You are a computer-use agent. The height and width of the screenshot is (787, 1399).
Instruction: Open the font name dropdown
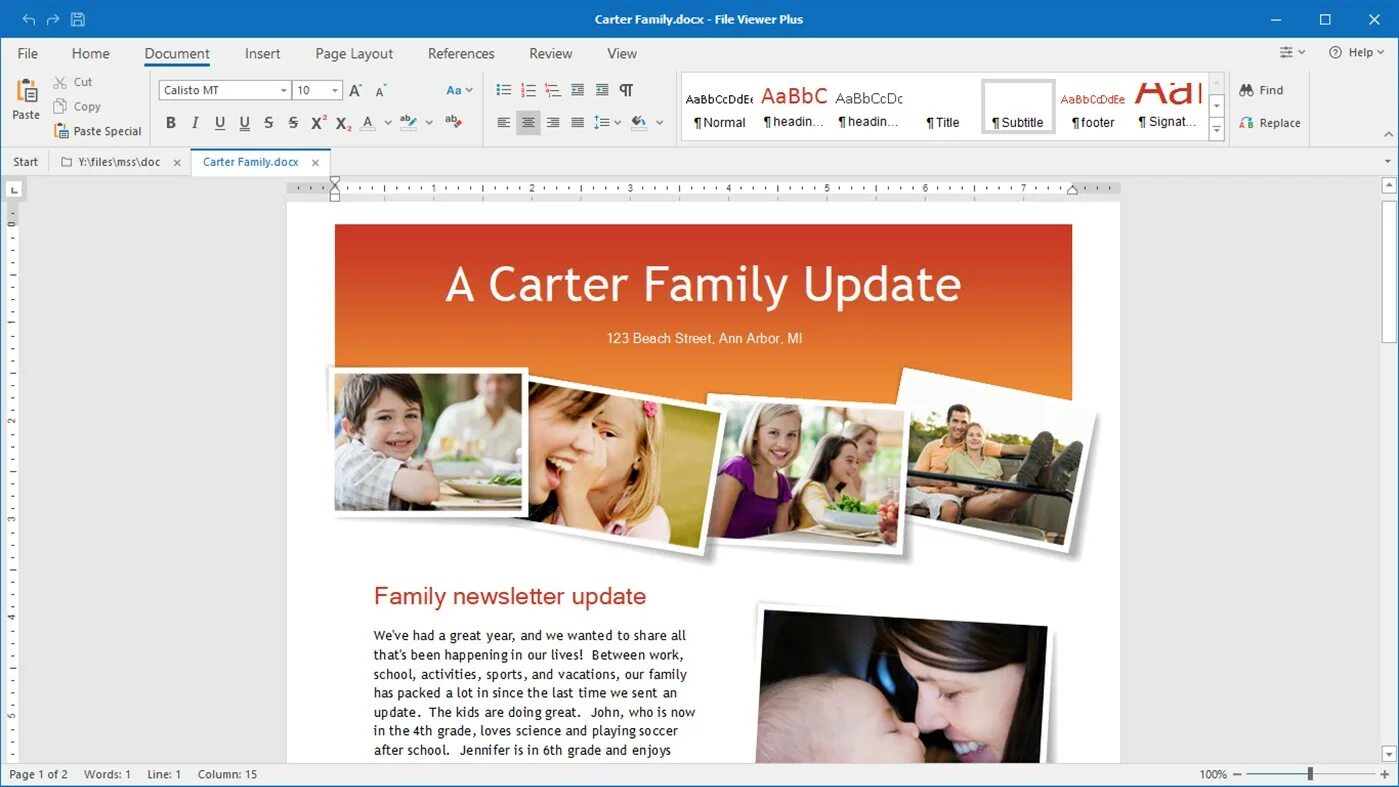pyautogui.click(x=283, y=90)
